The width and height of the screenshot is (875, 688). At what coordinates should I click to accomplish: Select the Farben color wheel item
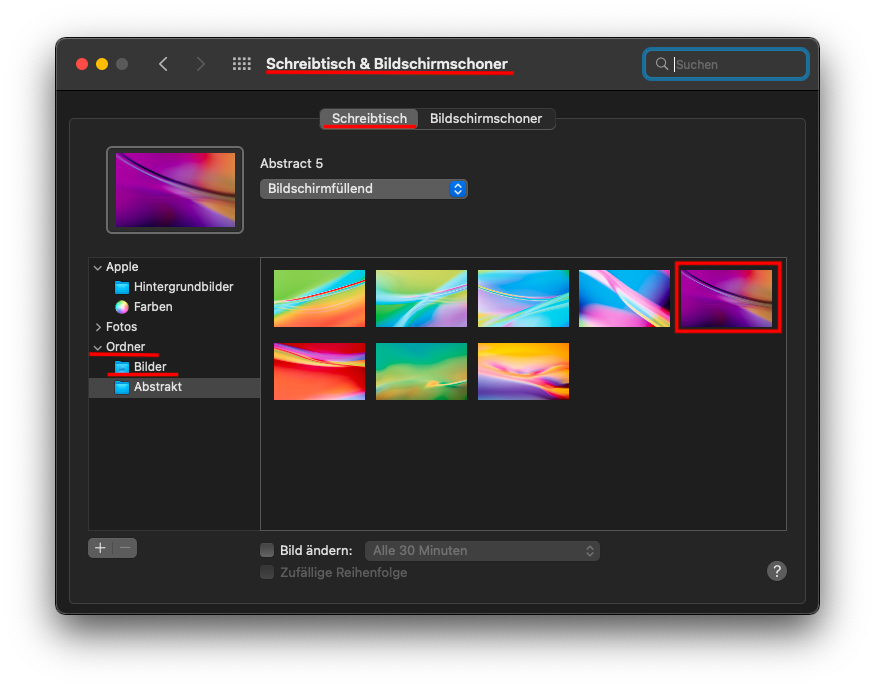pyautogui.click(x=152, y=307)
